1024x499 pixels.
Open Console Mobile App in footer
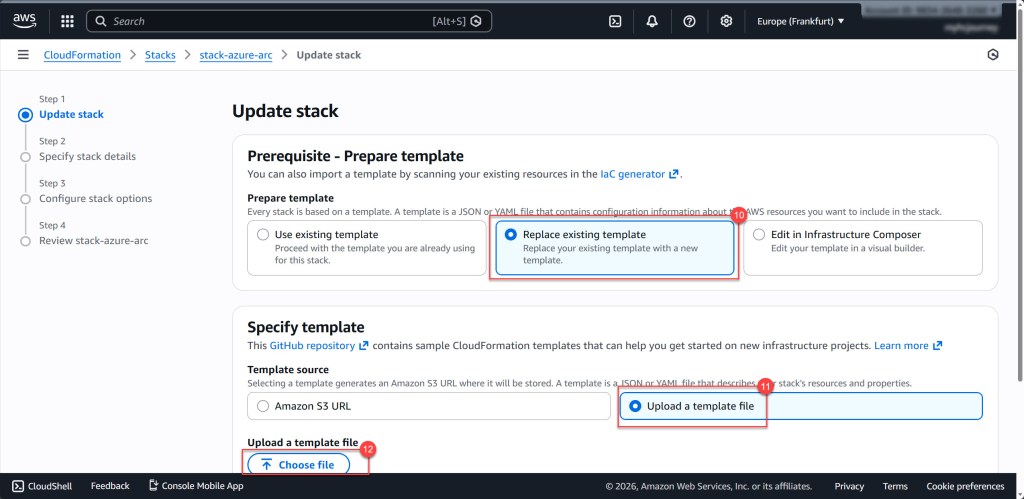(196, 486)
